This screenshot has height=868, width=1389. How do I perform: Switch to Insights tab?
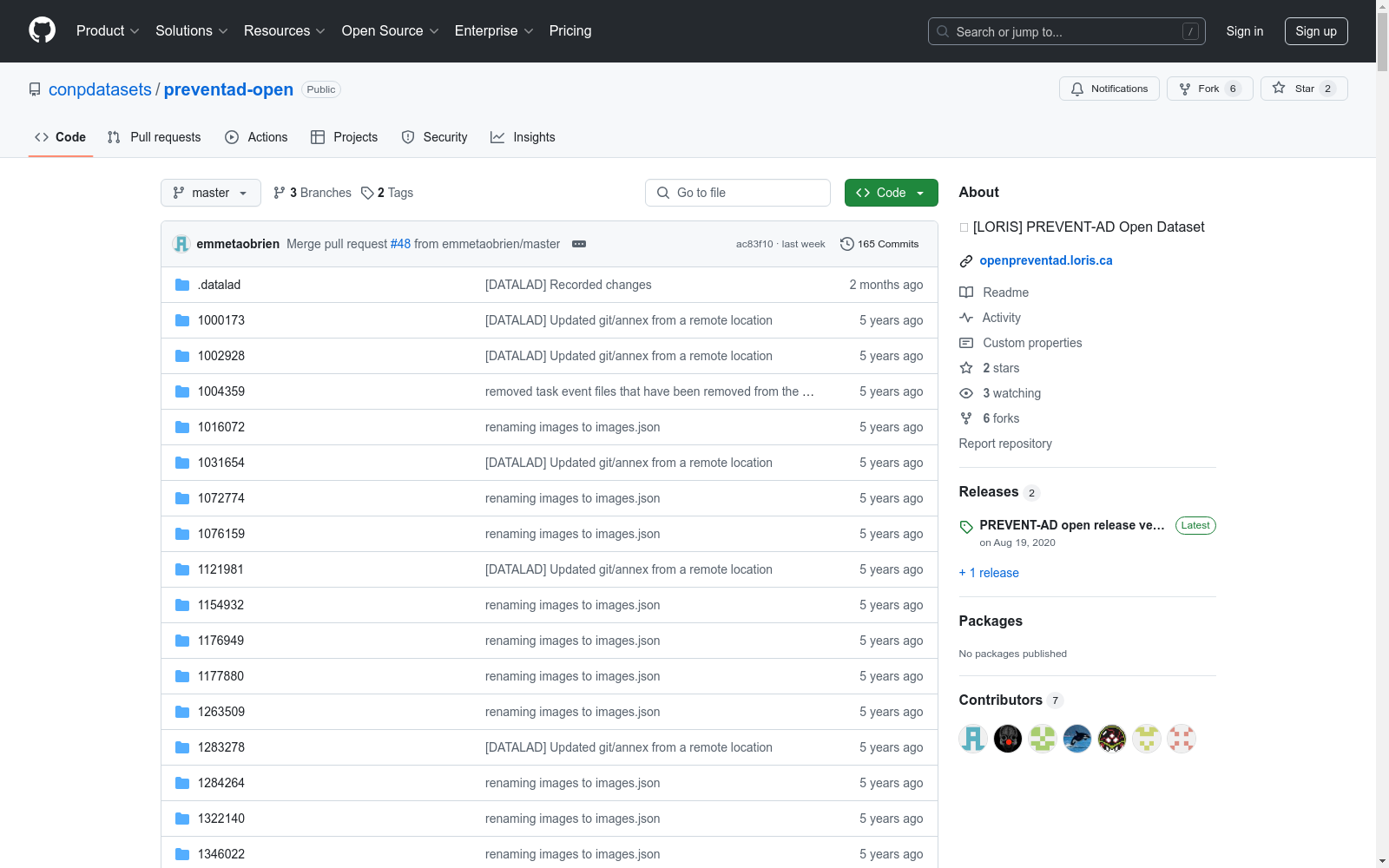tap(523, 137)
